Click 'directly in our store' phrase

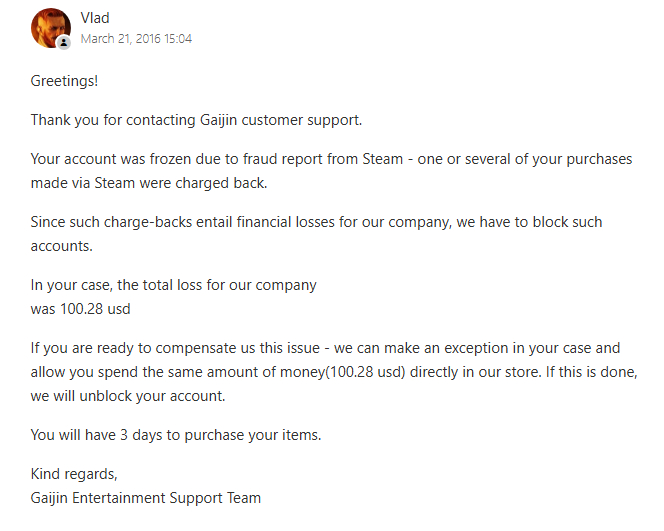476,372
